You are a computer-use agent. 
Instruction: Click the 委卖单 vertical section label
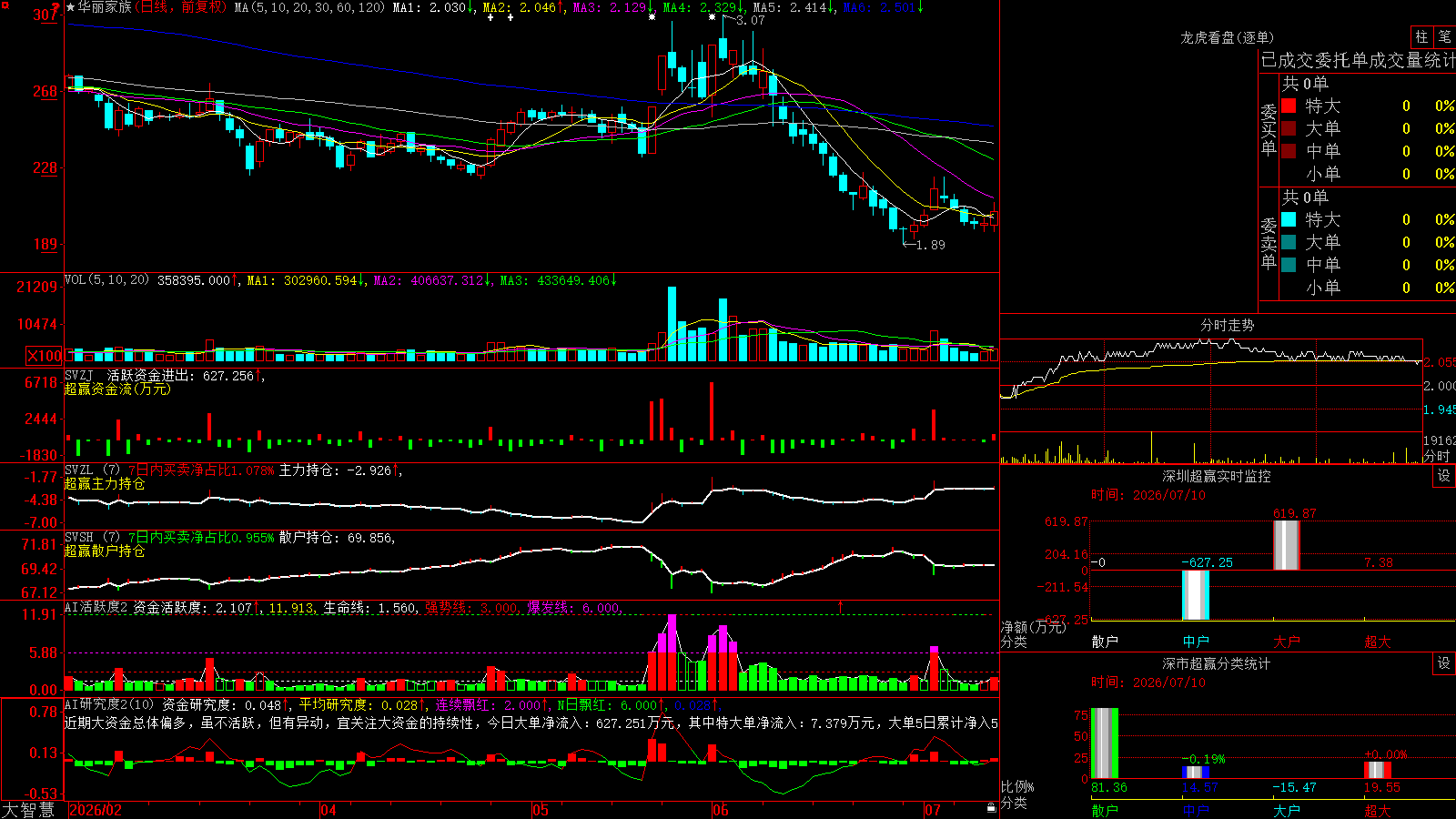click(x=1269, y=243)
